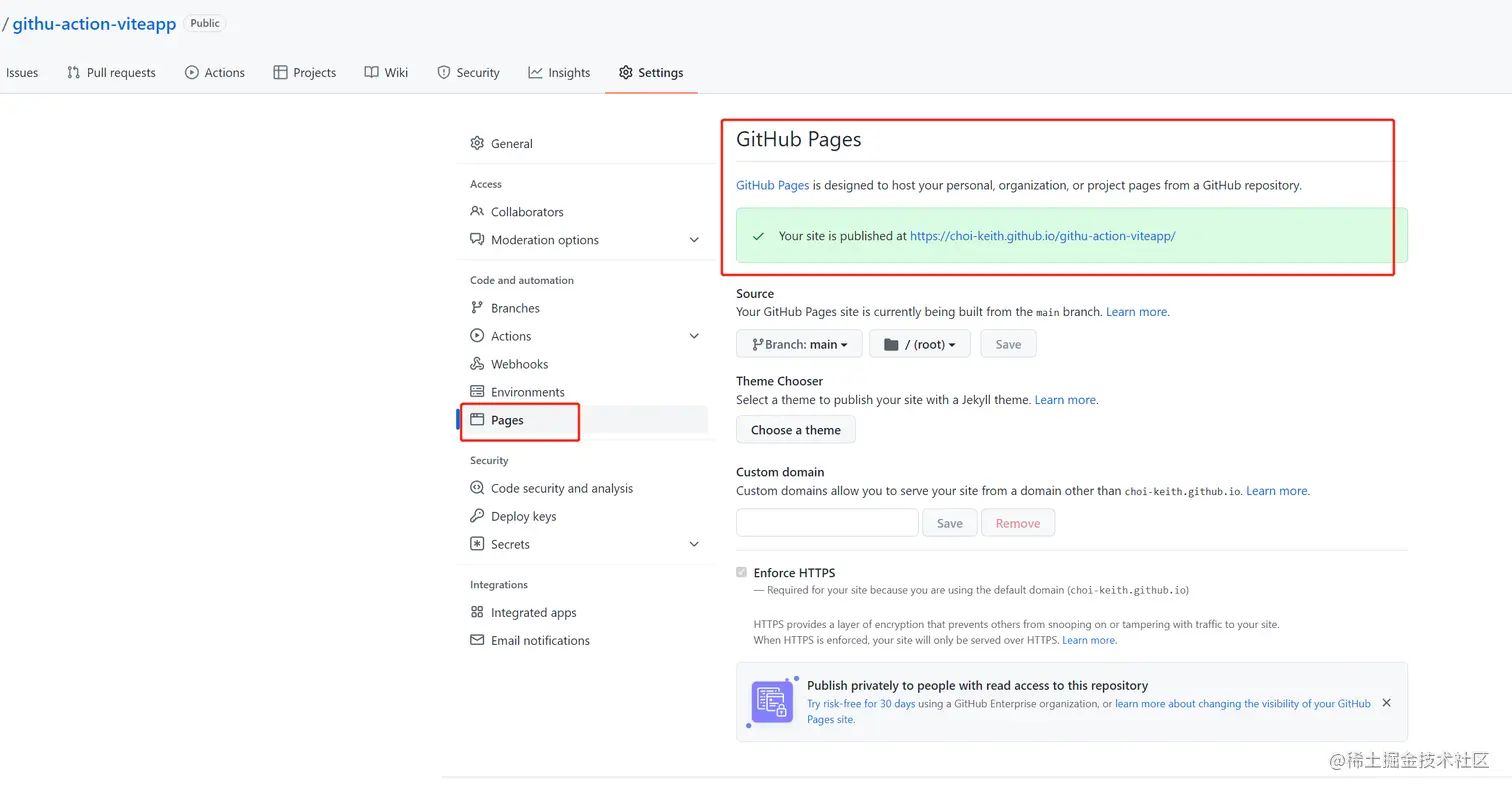The width and height of the screenshot is (1512, 793).
Task: Click Learn more link about HTTPS enforcement
Action: 1089,640
